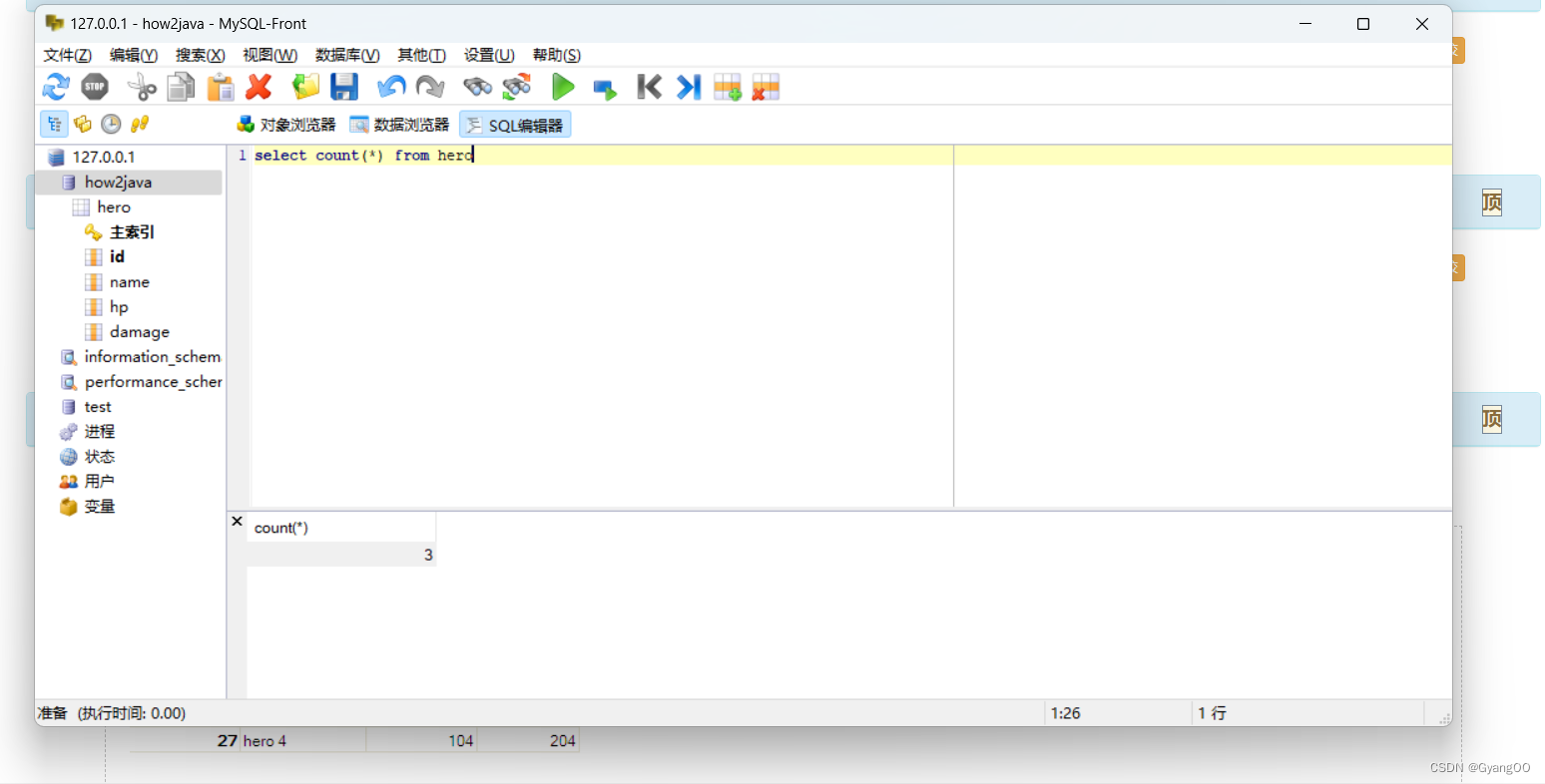Open the 数据库 menu

click(x=346, y=55)
